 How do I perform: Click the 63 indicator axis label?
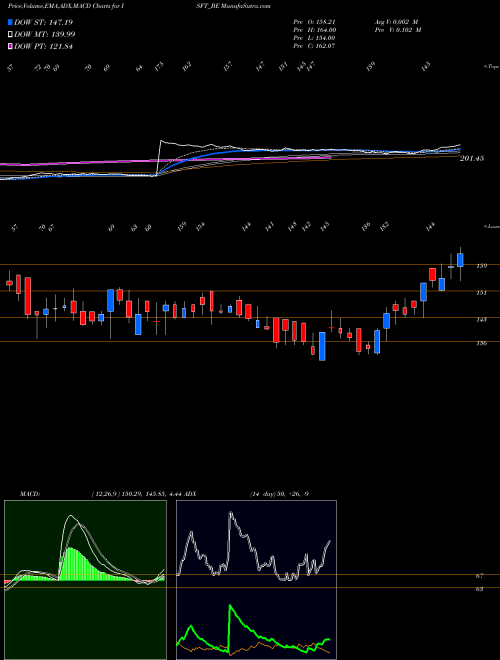click(479, 589)
